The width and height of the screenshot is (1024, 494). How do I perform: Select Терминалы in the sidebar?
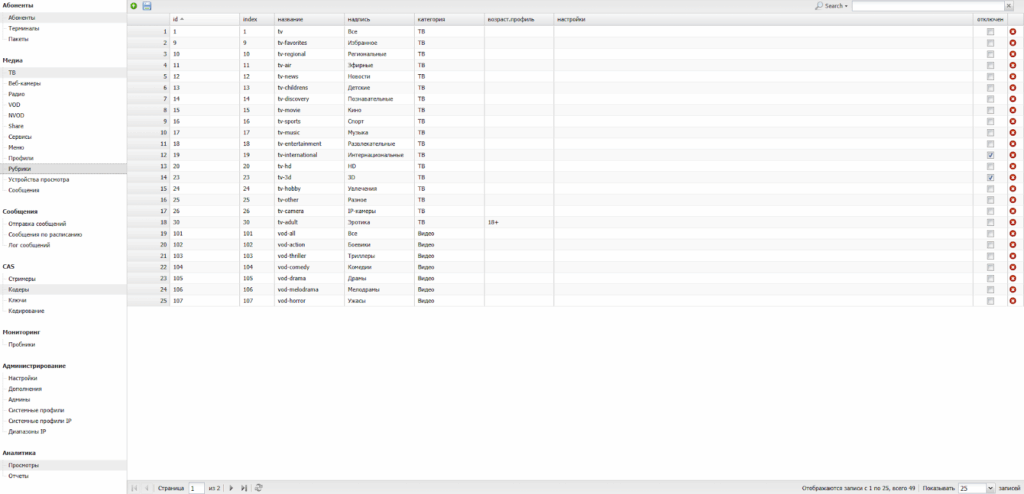pos(24,28)
